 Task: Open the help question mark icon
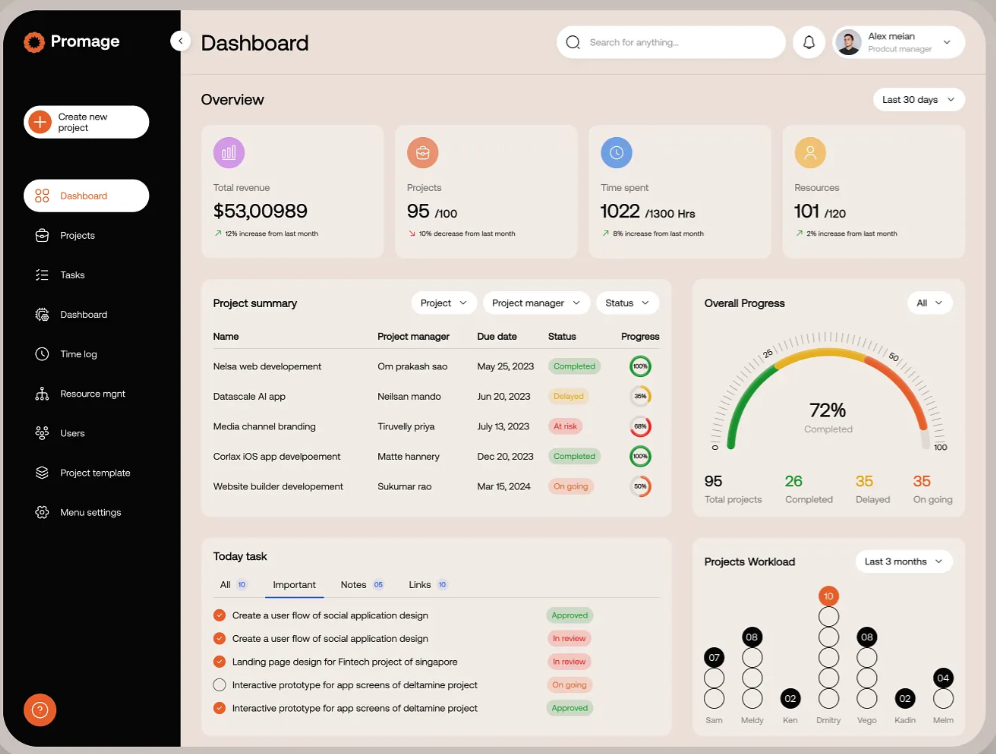[40, 710]
